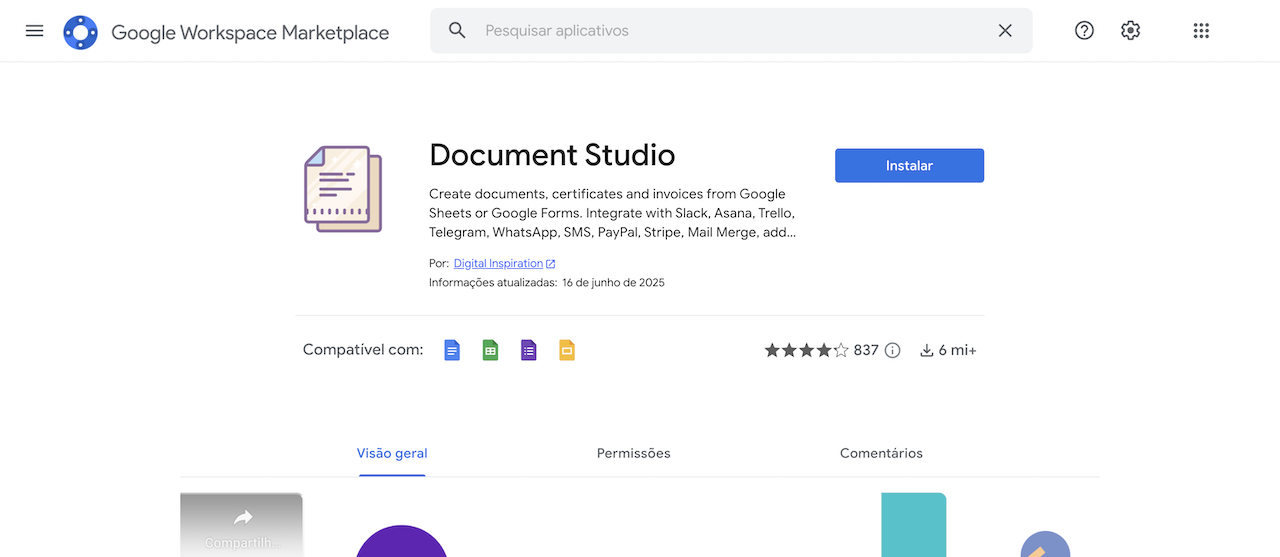
Task: Open the Help question mark icon
Action: point(1084,31)
